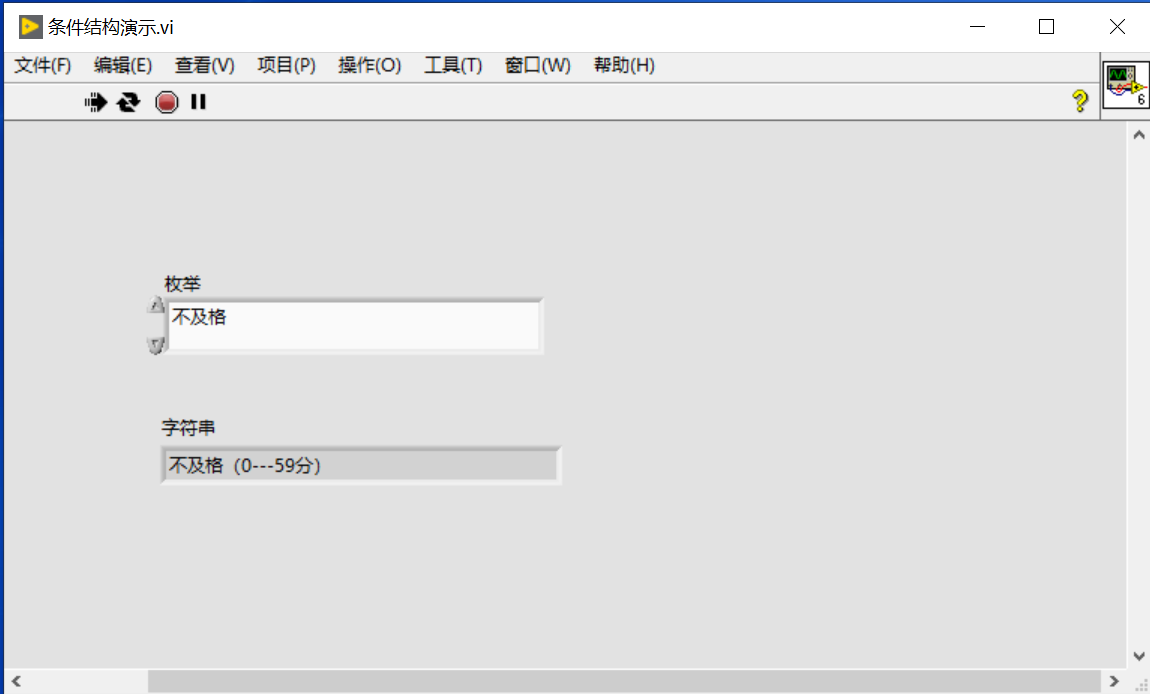Click the LabVIEW icon in title bar
This screenshot has width=1150, height=694.
click(x=30, y=27)
